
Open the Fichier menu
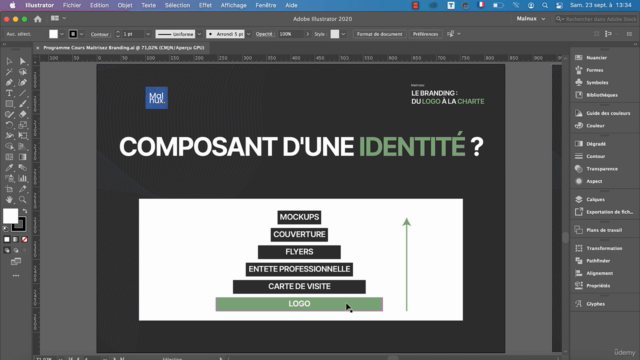72,5
